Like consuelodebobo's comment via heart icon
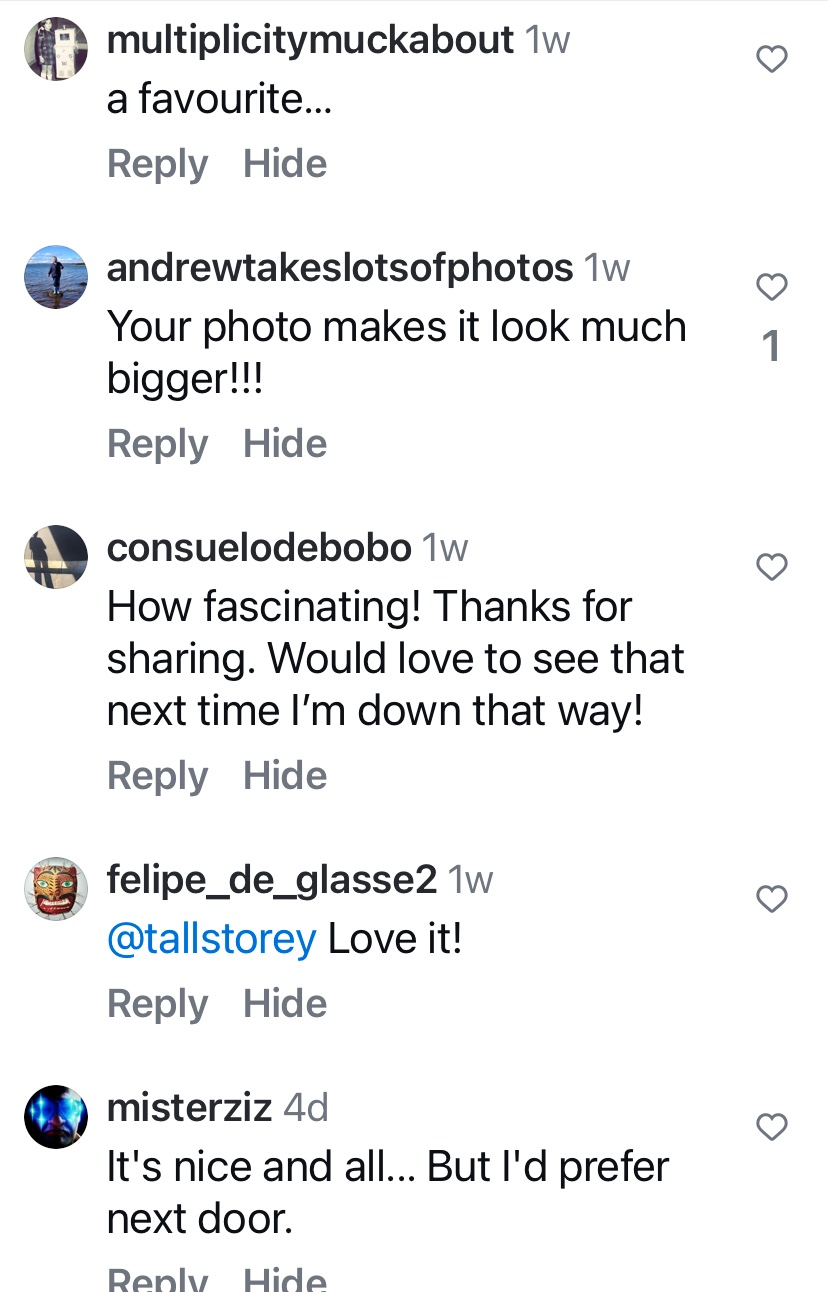828x1292 pixels. tap(771, 568)
